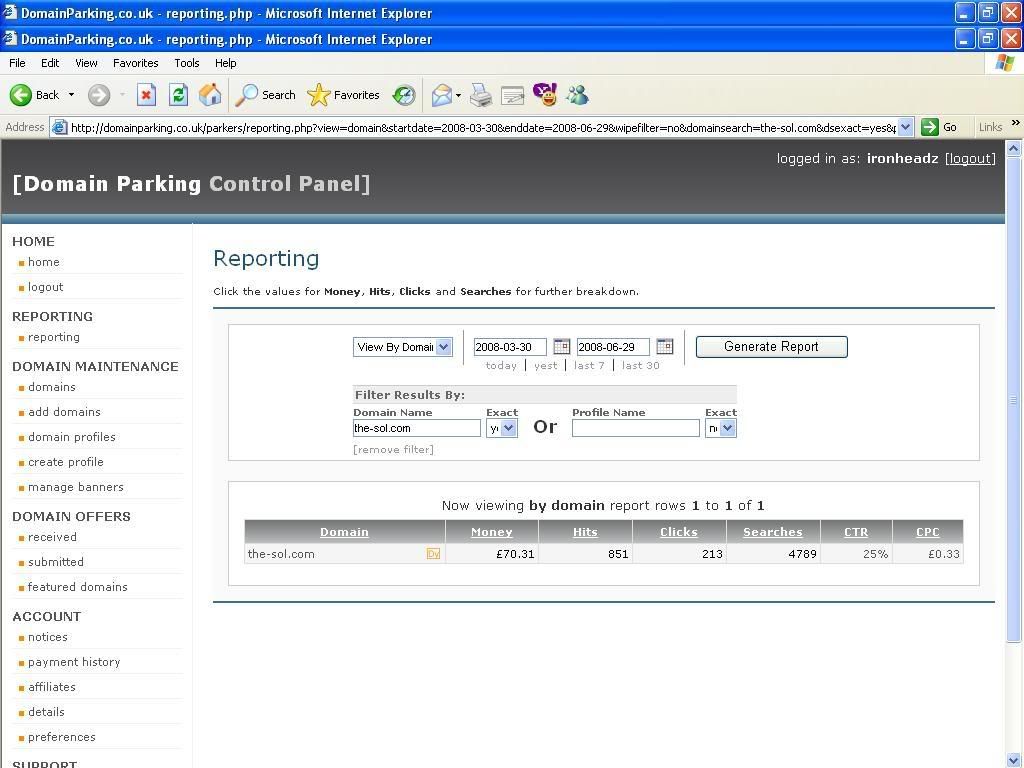The width and height of the screenshot is (1024, 768).
Task: Open the Domain Name Exact dropdown
Action: point(508,428)
